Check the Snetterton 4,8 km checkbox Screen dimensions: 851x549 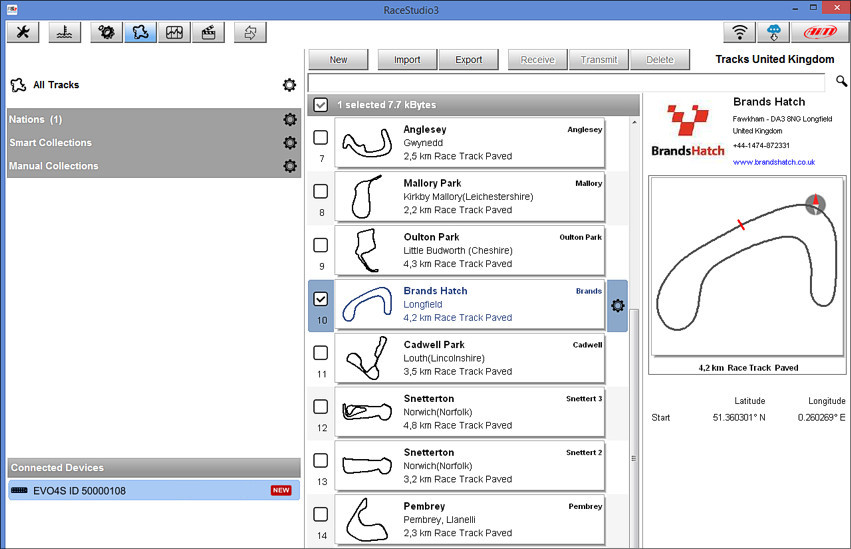click(x=321, y=406)
